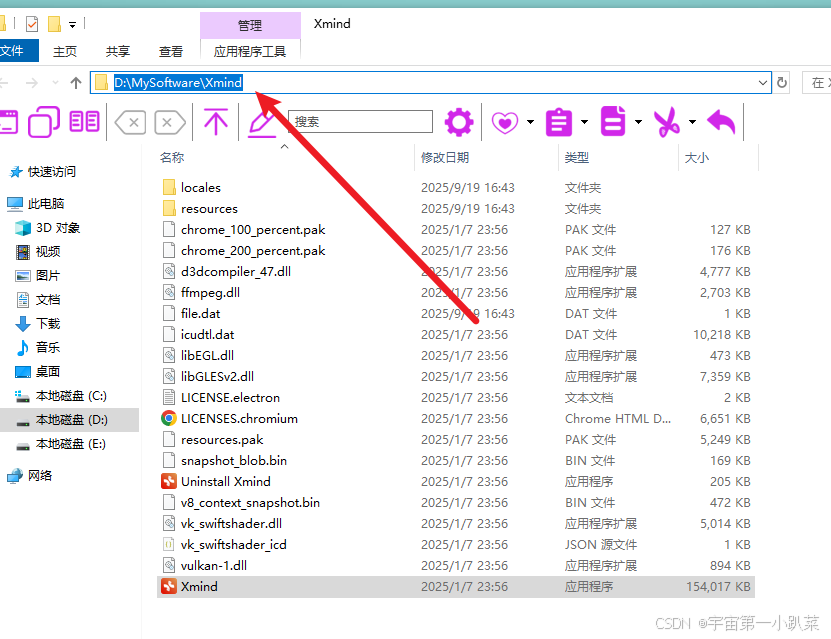Click the purple overlapping squares icon
The height and width of the screenshot is (639, 831).
[x=43, y=122]
